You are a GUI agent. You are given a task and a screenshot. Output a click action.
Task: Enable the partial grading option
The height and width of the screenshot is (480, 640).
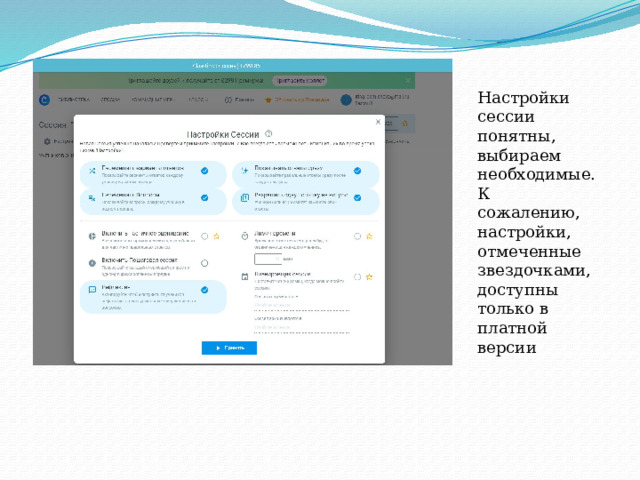click(x=204, y=236)
